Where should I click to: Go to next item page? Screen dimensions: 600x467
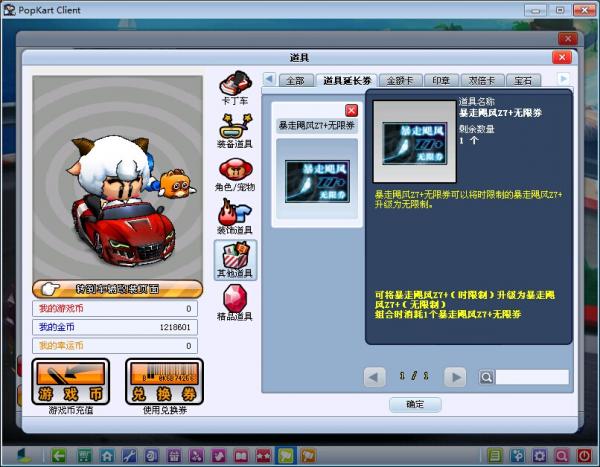coord(455,377)
